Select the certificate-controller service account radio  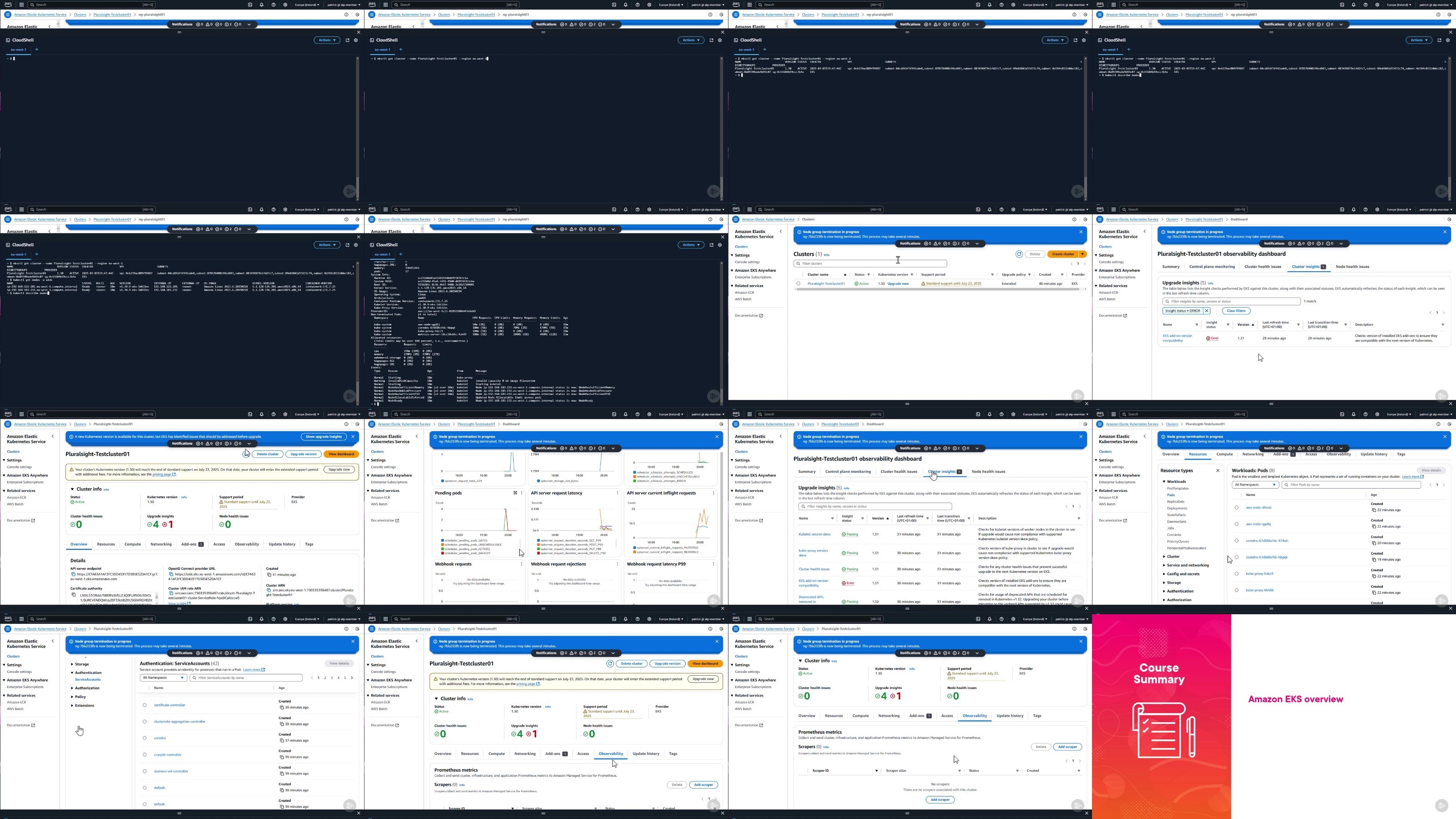click(x=145, y=705)
